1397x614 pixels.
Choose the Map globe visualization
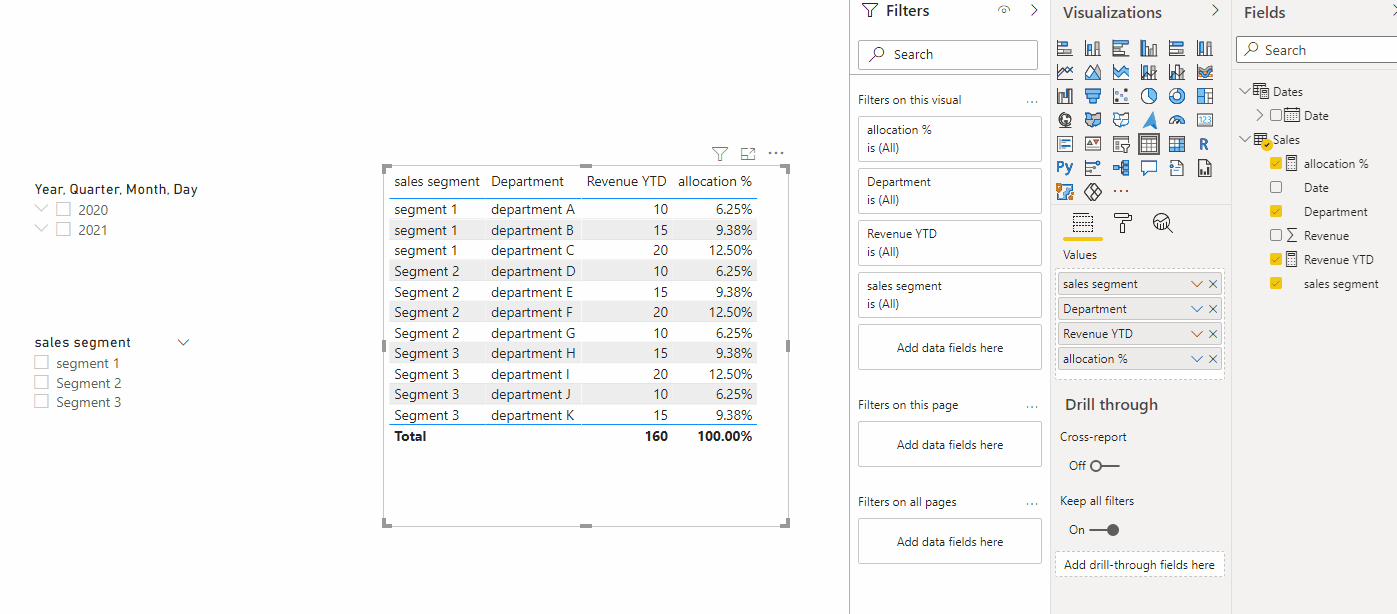(1065, 120)
